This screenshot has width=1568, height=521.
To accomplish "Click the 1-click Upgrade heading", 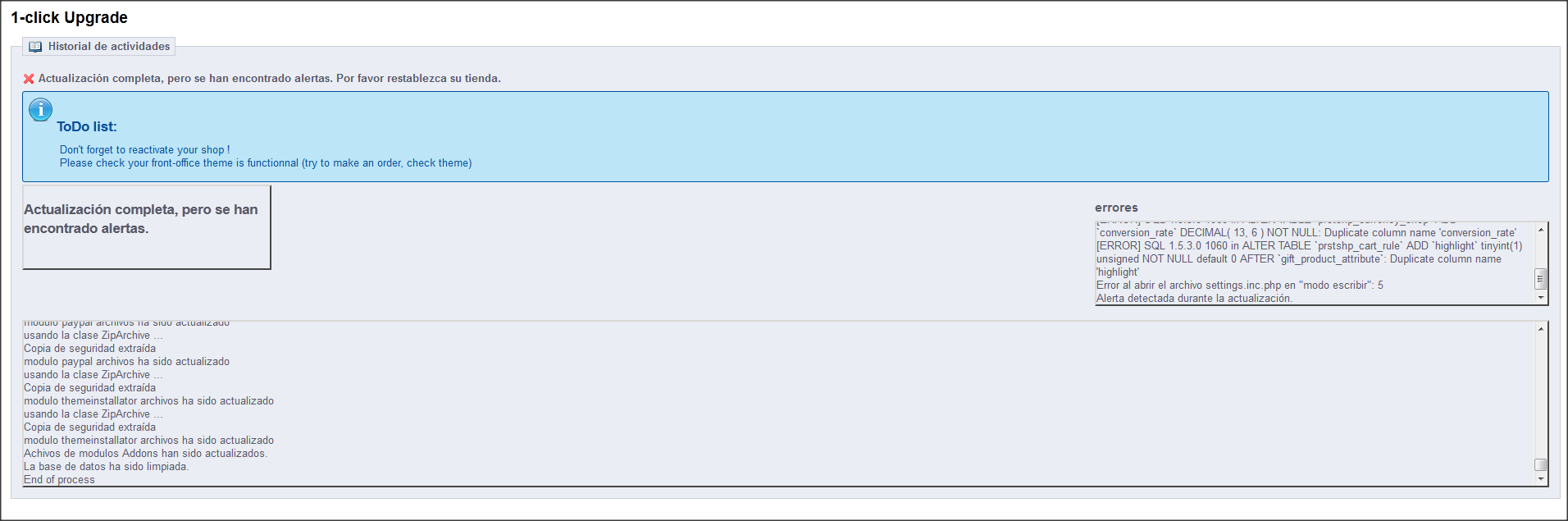I will coord(69,17).
